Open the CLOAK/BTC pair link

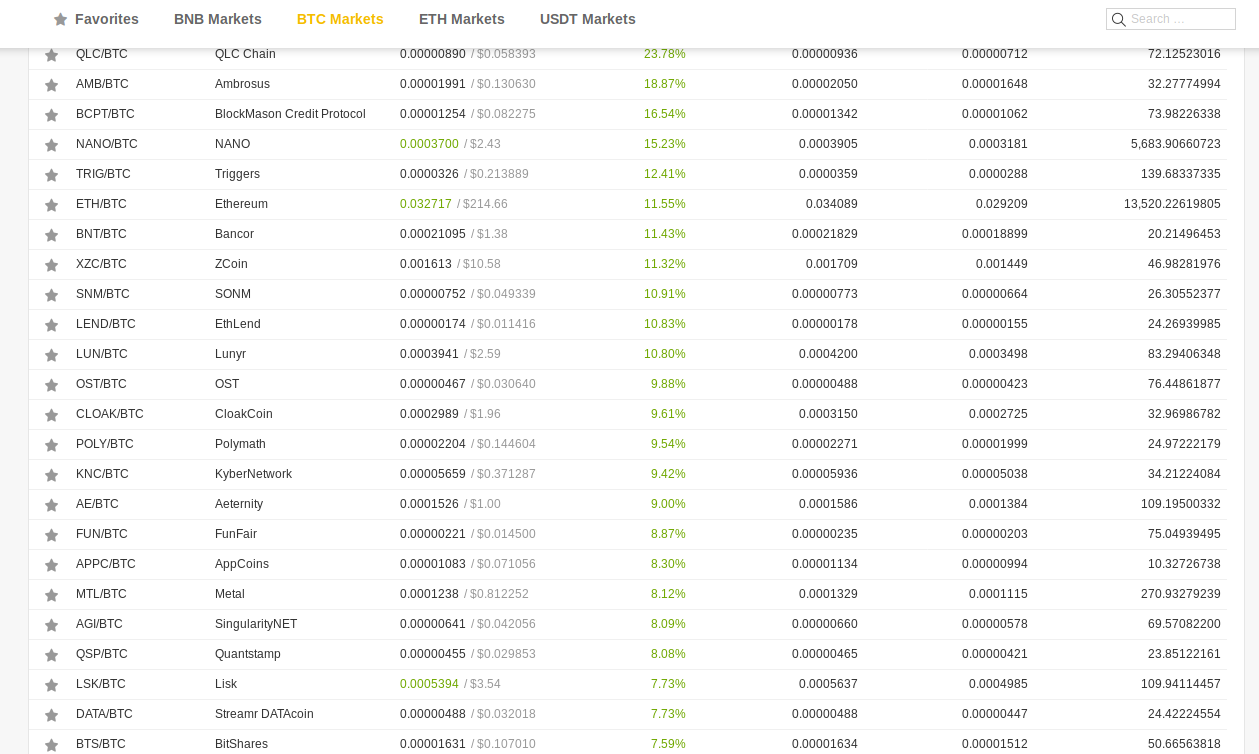[110, 414]
